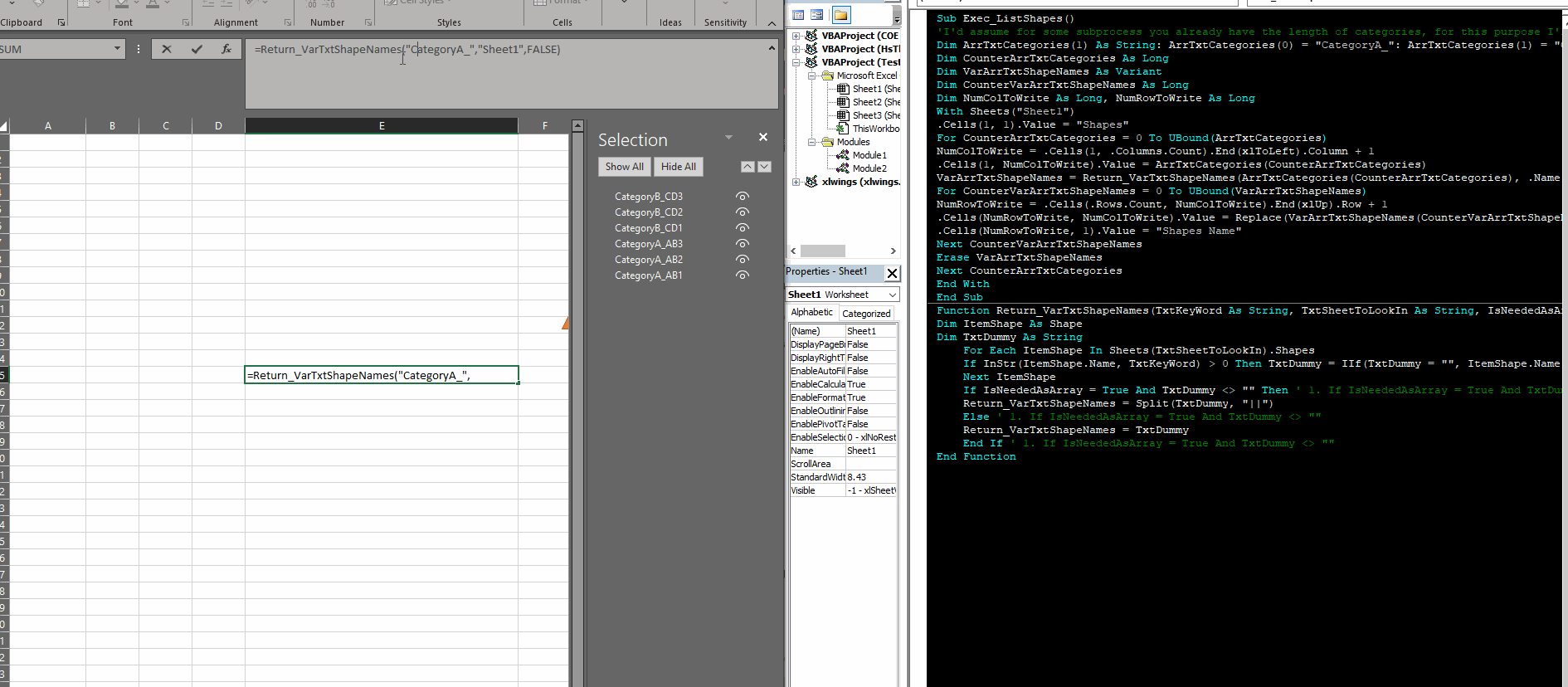Click Sub Exec_ListShapes() line in code
The height and width of the screenshot is (687, 1568).
coord(1006,18)
